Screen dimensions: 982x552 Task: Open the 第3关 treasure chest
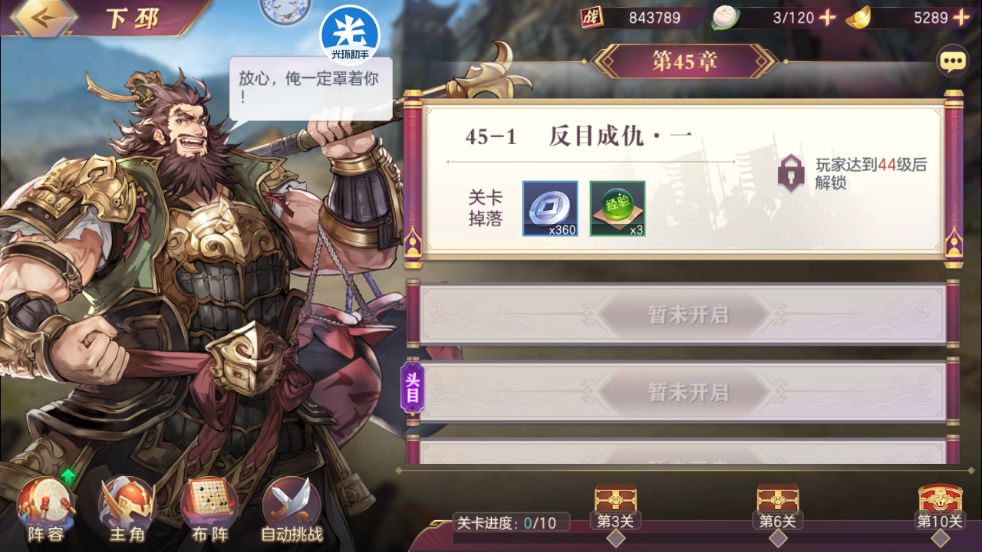615,506
